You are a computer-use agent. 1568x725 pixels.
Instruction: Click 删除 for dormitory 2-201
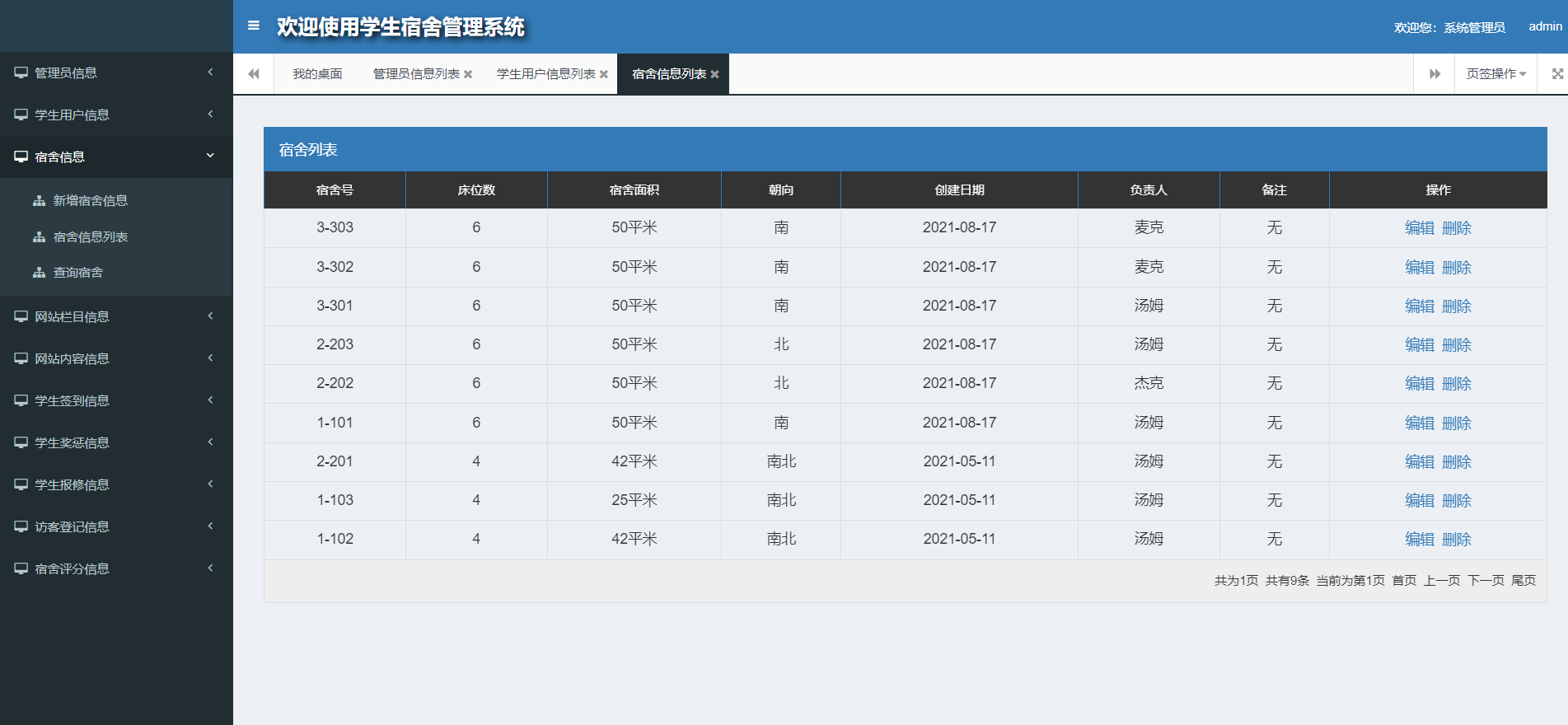tap(1457, 462)
